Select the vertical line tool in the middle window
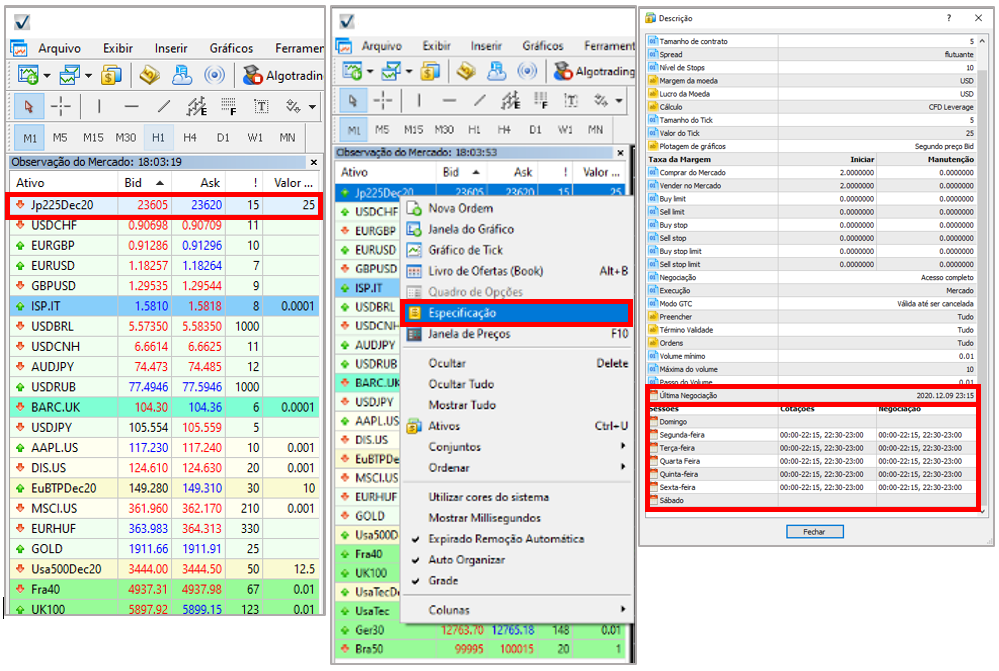Image resolution: width=999 pixels, height=671 pixels. click(419, 100)
